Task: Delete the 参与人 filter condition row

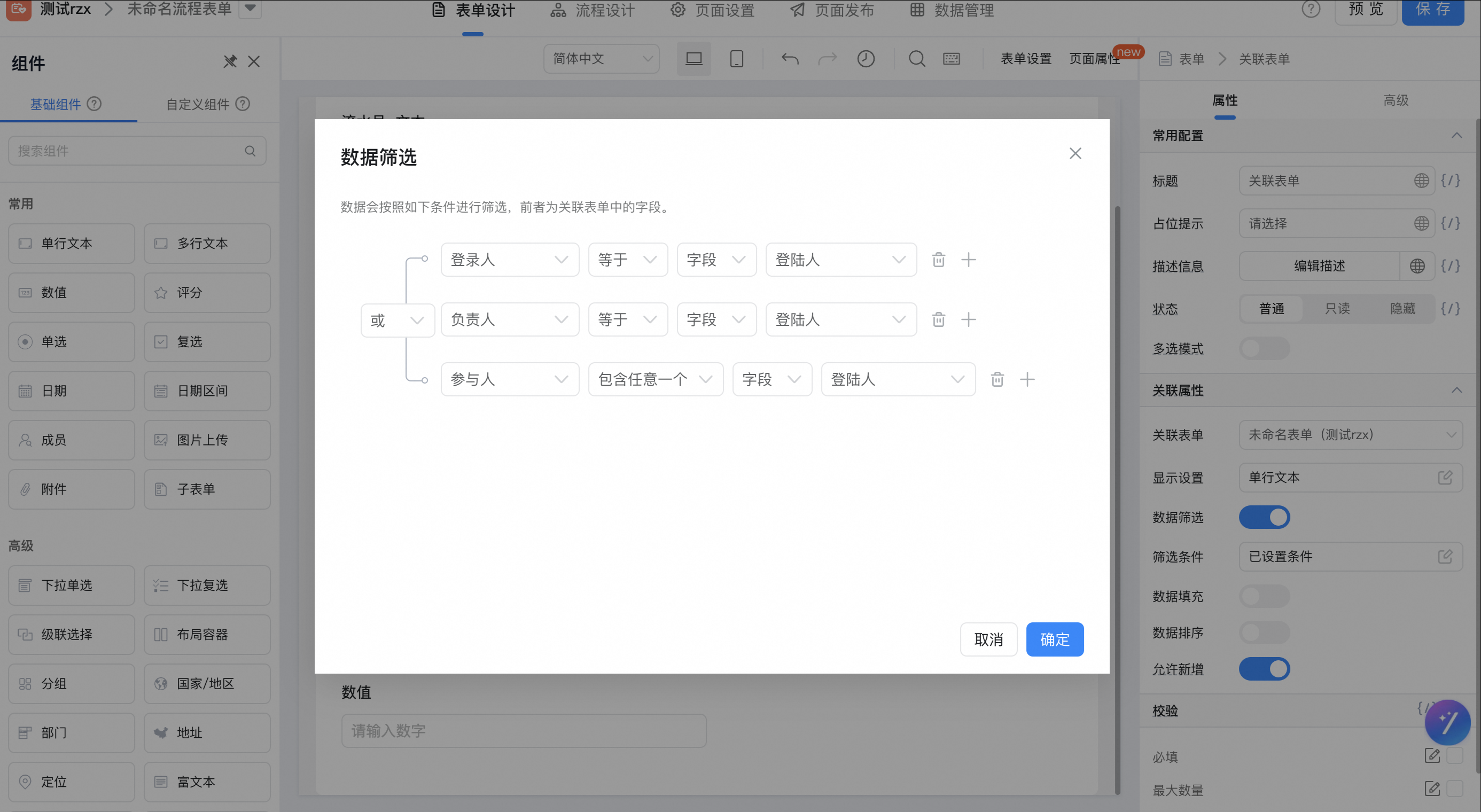Action: [x=997, y=379]
